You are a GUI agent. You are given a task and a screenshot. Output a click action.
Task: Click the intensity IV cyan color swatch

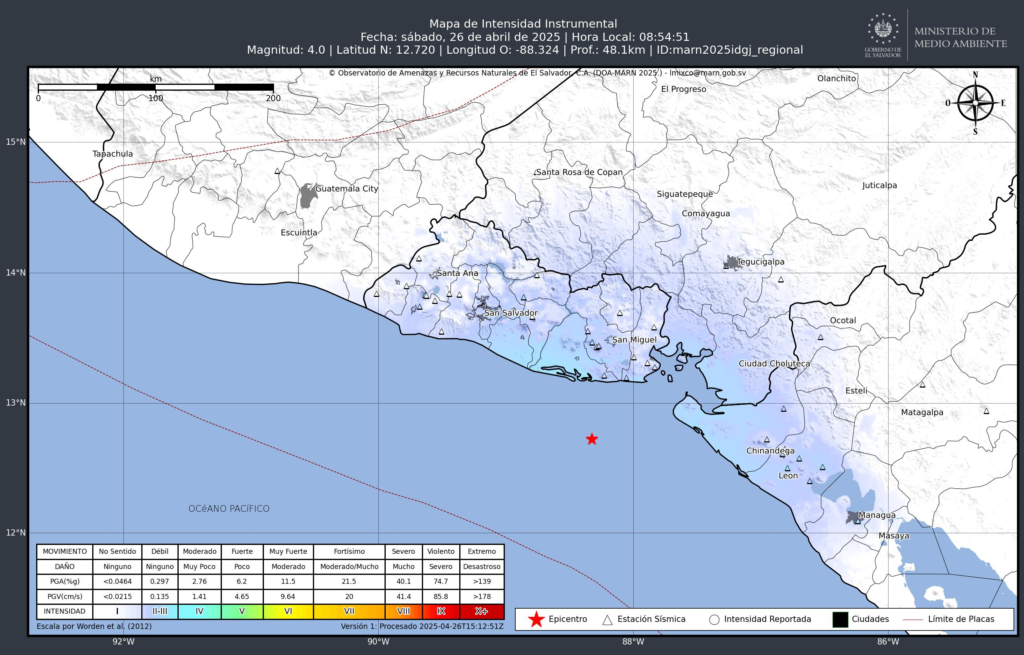coord(199,612)
